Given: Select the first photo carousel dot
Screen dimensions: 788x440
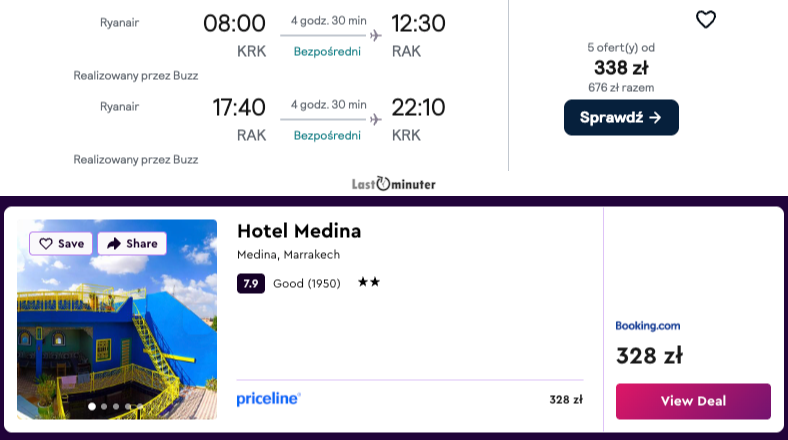Looking at the screenshot, I should [93, 406].
